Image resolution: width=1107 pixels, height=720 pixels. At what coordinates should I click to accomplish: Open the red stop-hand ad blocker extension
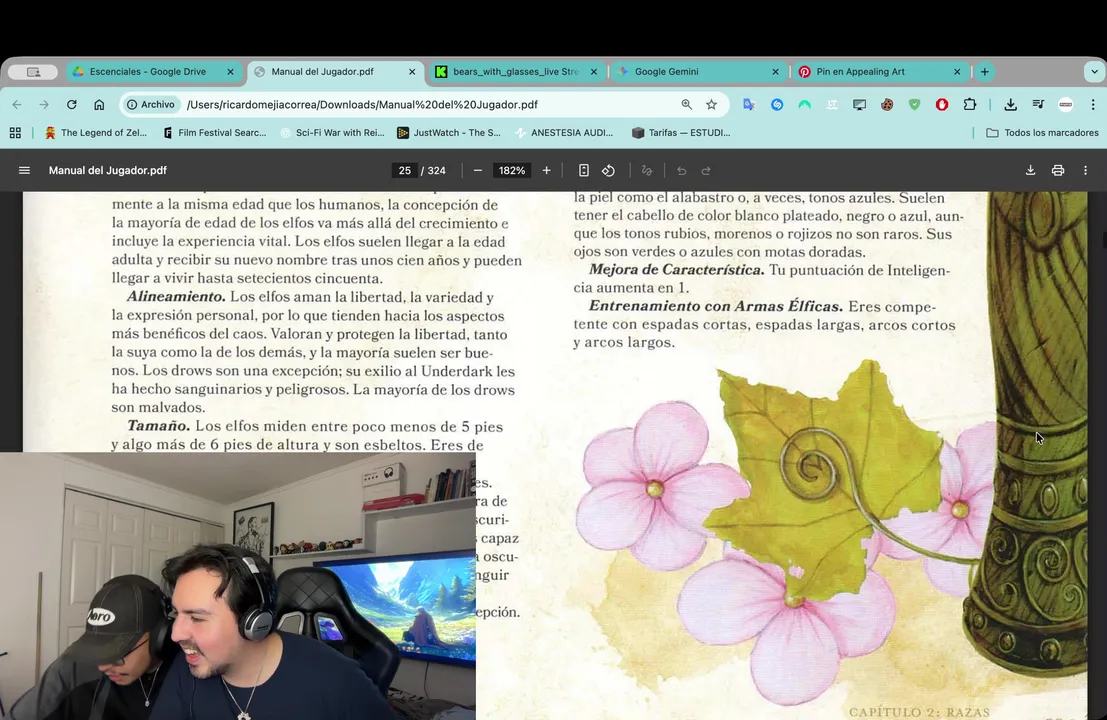point(942,104)
